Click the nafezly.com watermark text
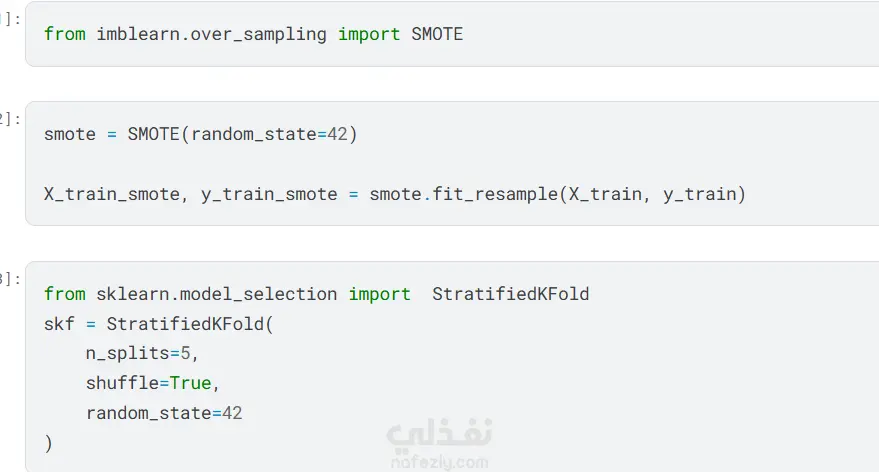Screen dimensions: 879x472 (438, 462)
